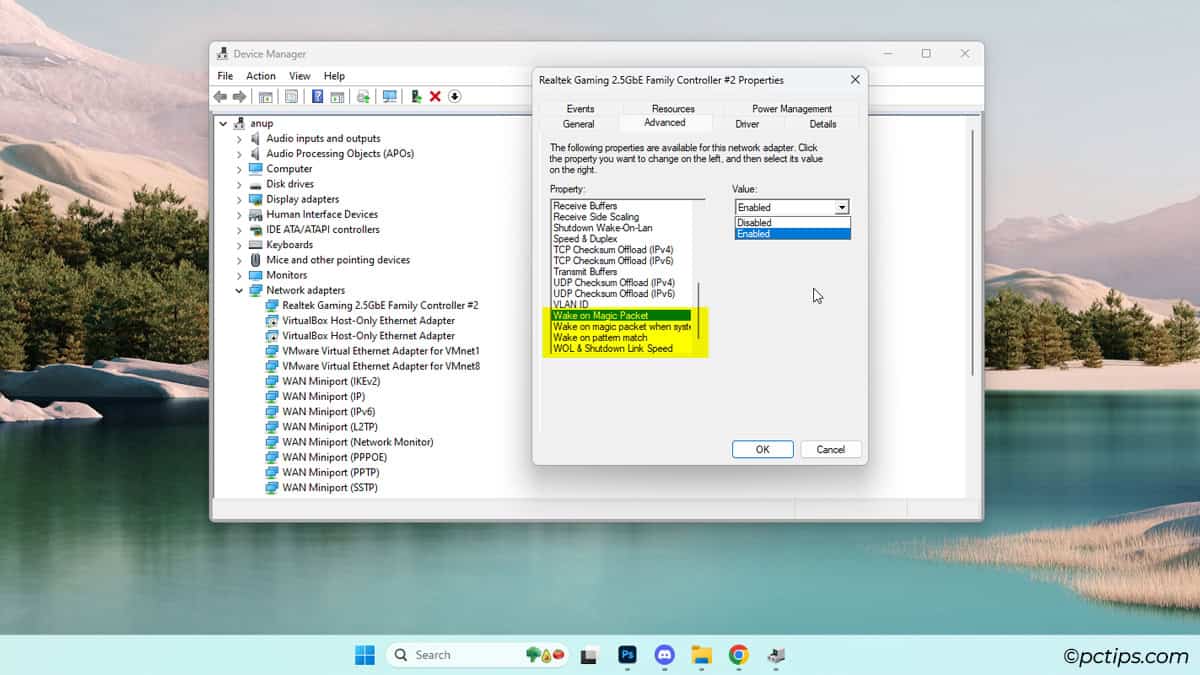Switch to the Power Management tab
Image resolution: width=1200 pixels, height=675 pixels.
pyautogui.click(x=792, y=109)
